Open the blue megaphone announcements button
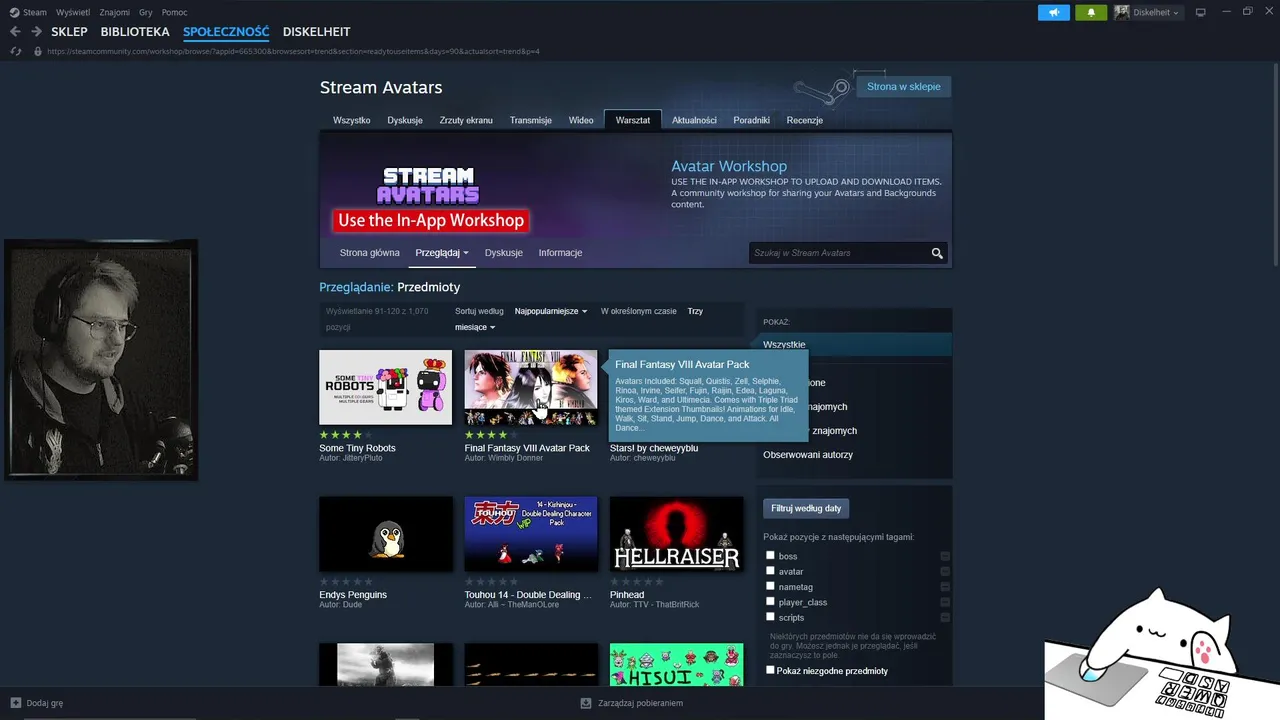The image size is (1280, 720). [x=1054, y=12]
